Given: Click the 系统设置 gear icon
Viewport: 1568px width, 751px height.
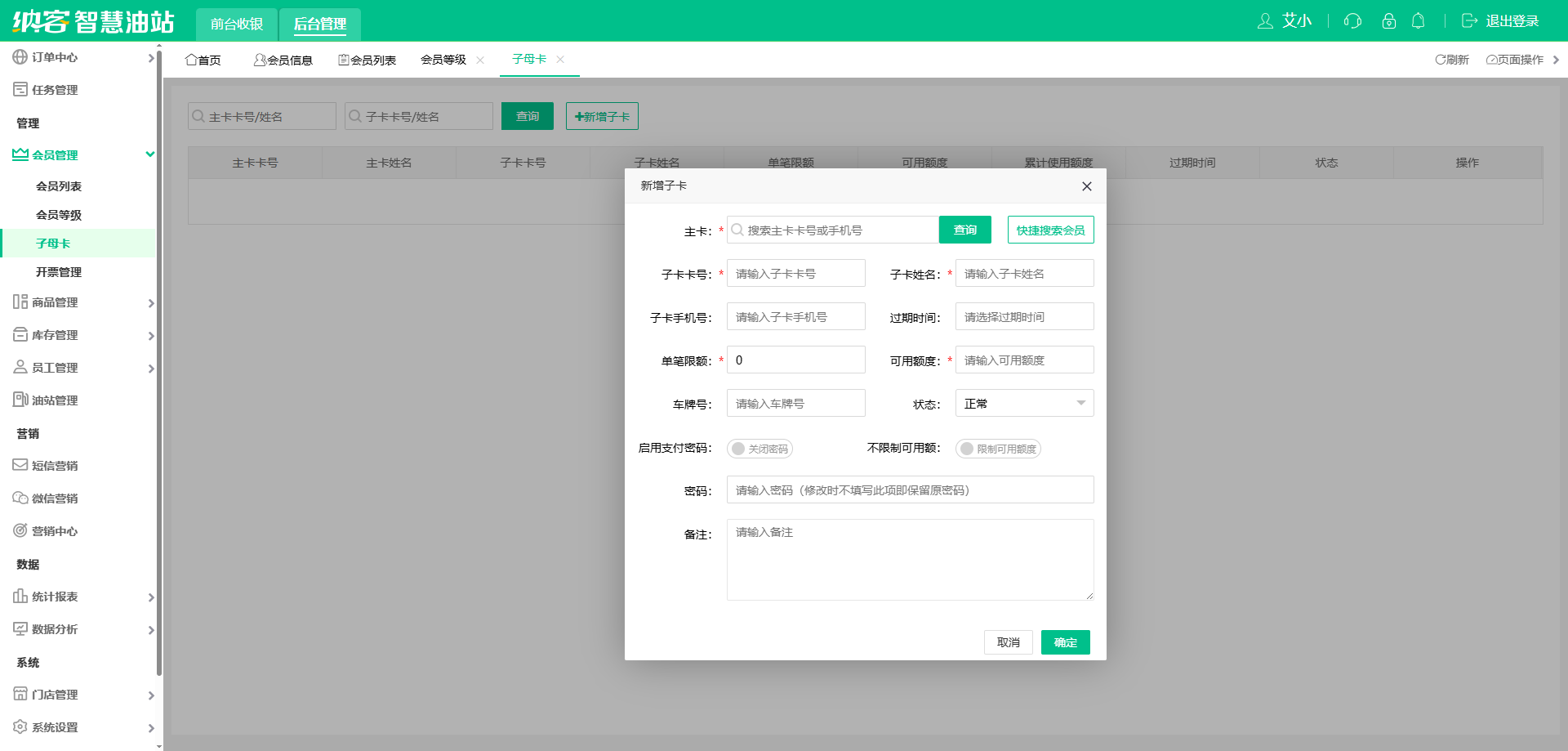Looking at the screenshot, I should click(x=20, y=726).
